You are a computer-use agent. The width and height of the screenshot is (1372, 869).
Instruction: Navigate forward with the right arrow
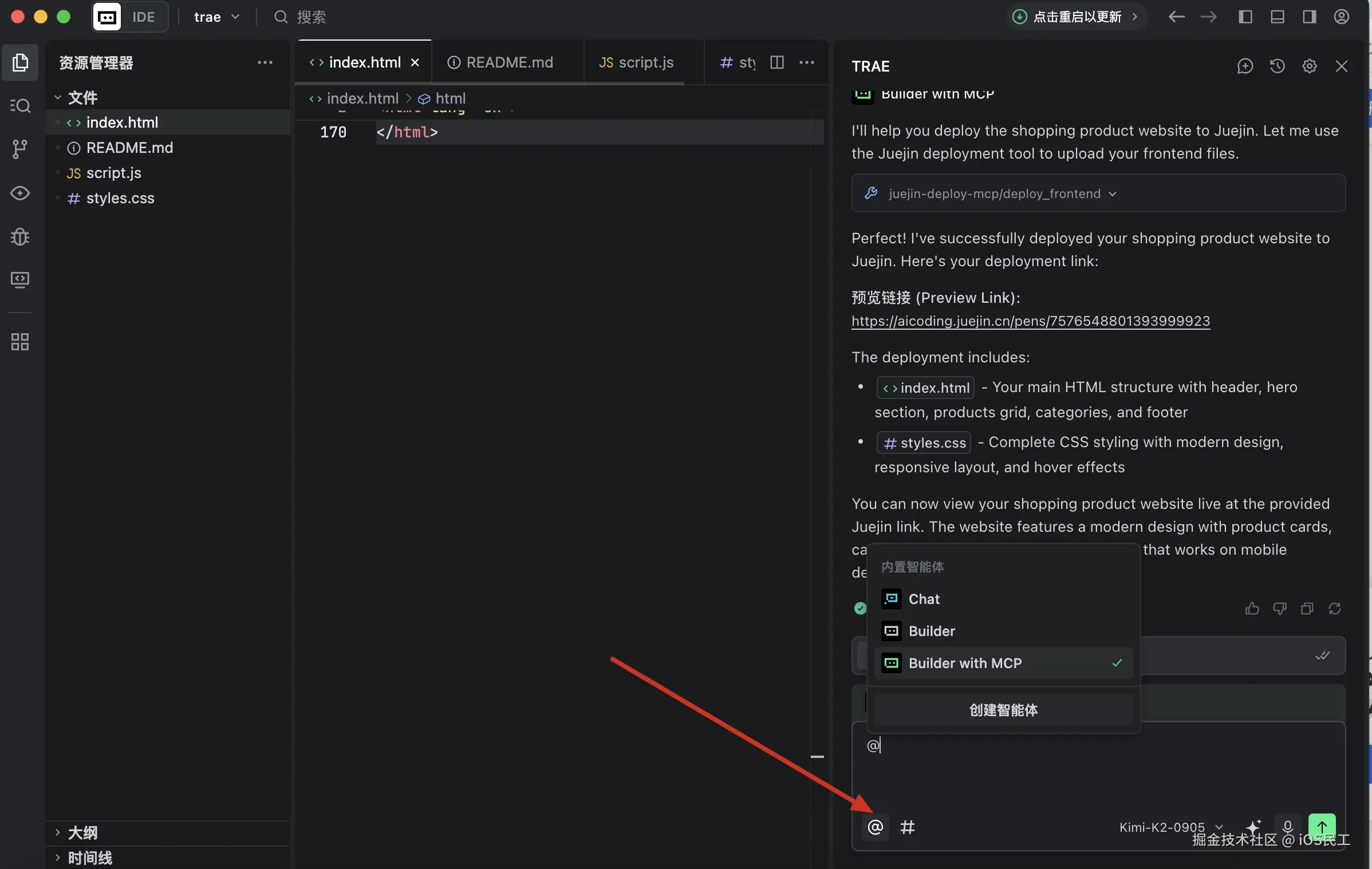point(1208,17)
